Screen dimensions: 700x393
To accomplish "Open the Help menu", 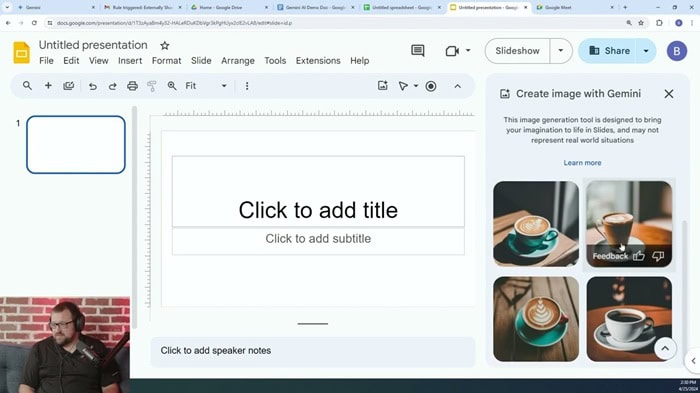I will coord(359,61).
